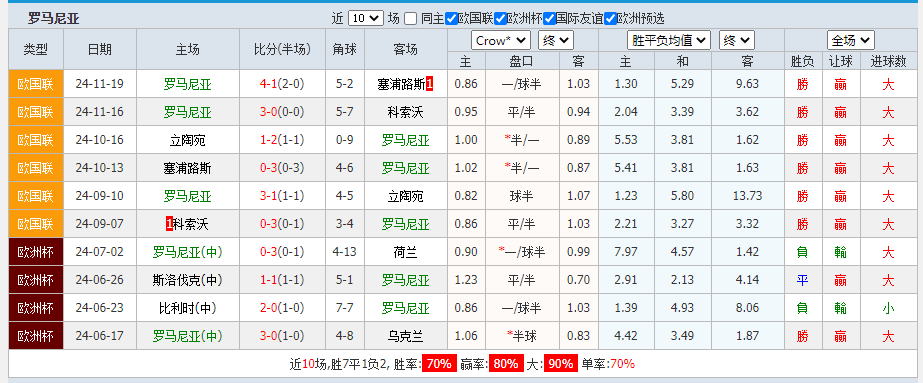Click the corner count 0-9
The width and height of the screenshot is (923, 383).
tap(344, 140)
